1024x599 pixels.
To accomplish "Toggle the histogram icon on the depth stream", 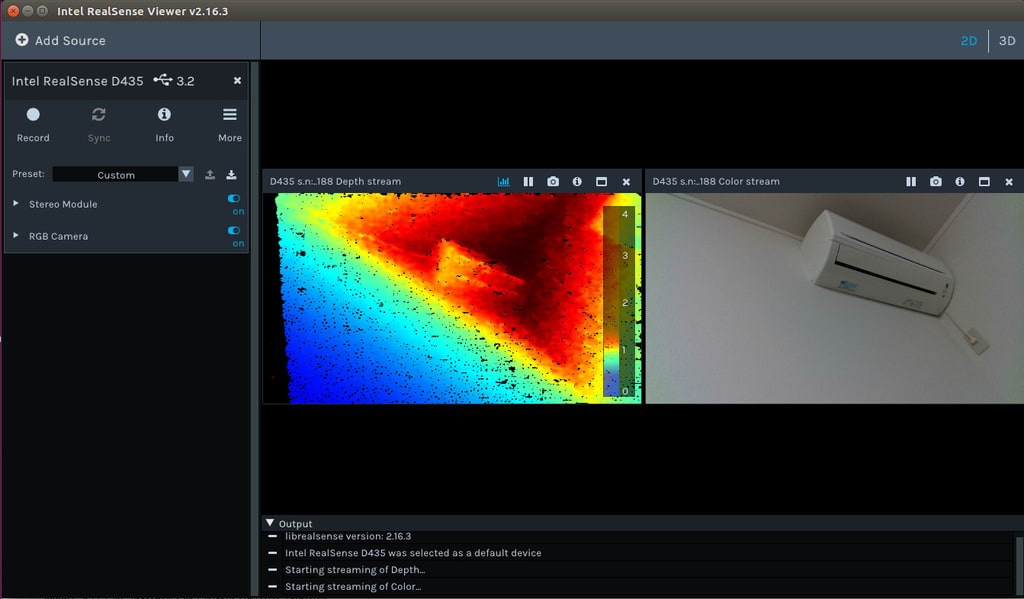I will 503,182.
